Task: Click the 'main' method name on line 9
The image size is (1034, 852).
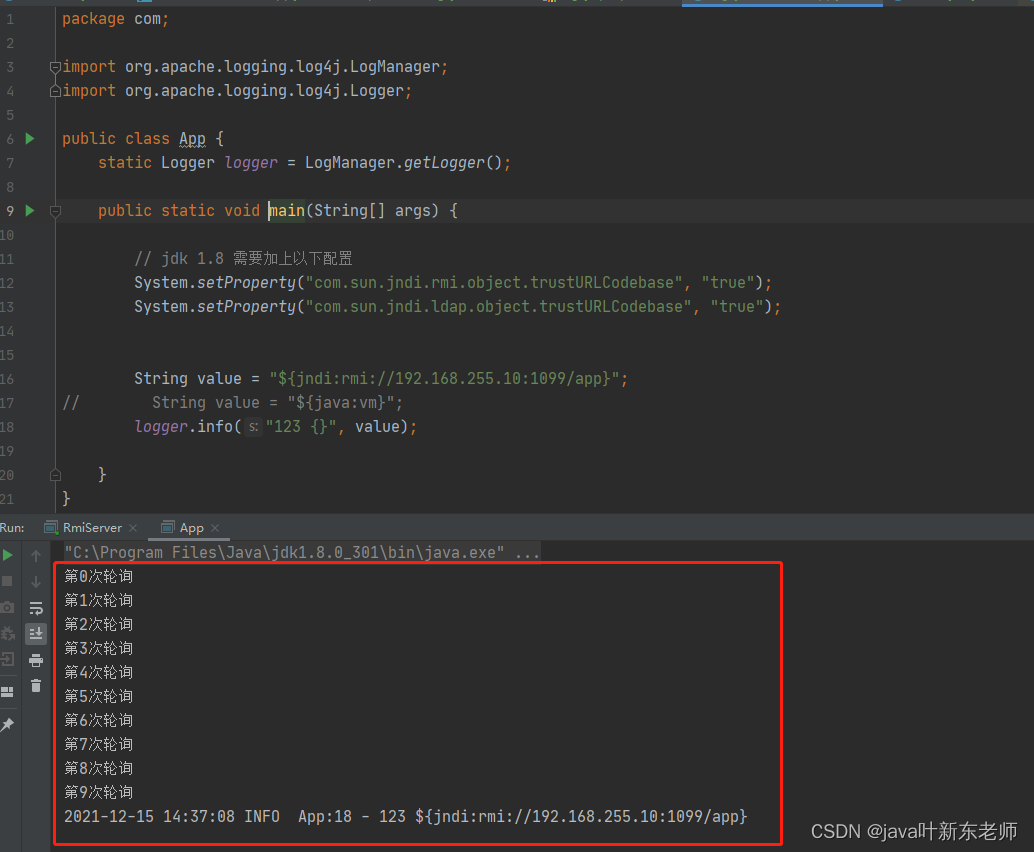Action: click(287, 211)
